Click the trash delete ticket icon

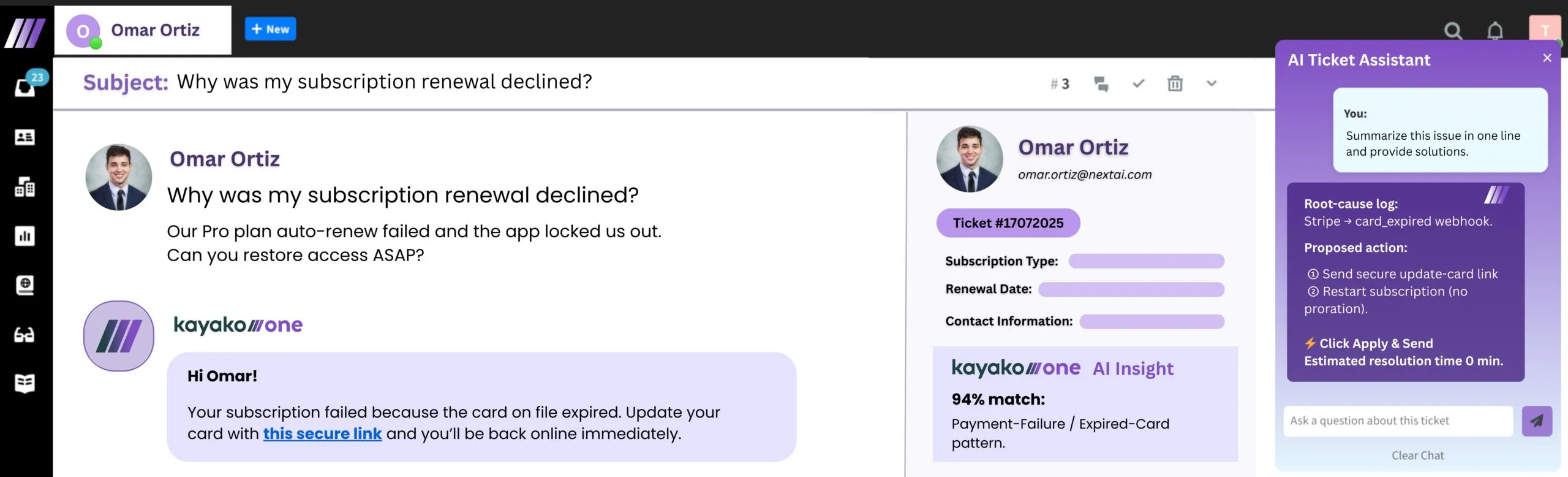click(x=1175, y=83)
